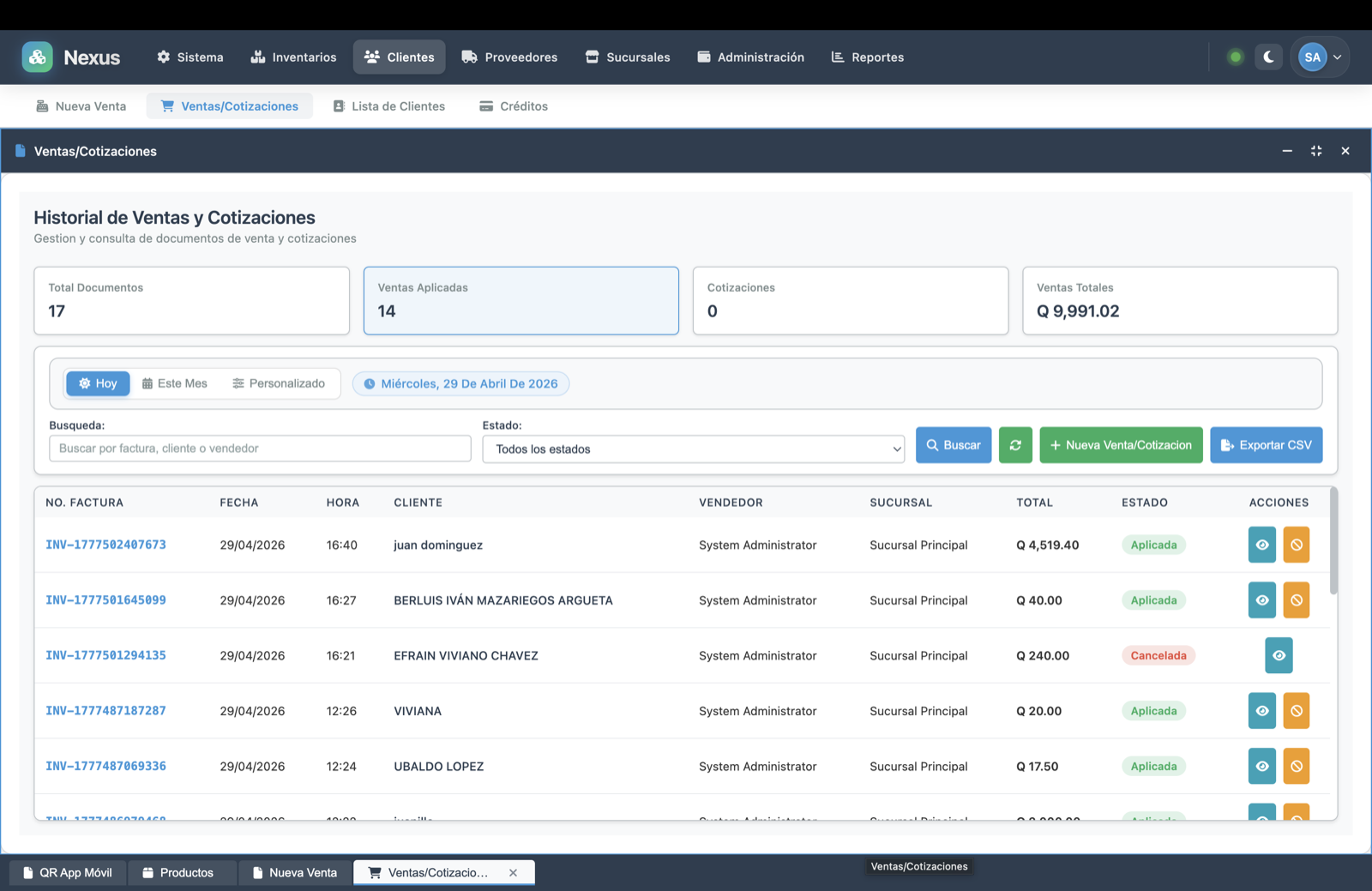Cancel invoice INV-1777502407673 with orange icon
The image size is (1372, 891).
coord(1296,545)
